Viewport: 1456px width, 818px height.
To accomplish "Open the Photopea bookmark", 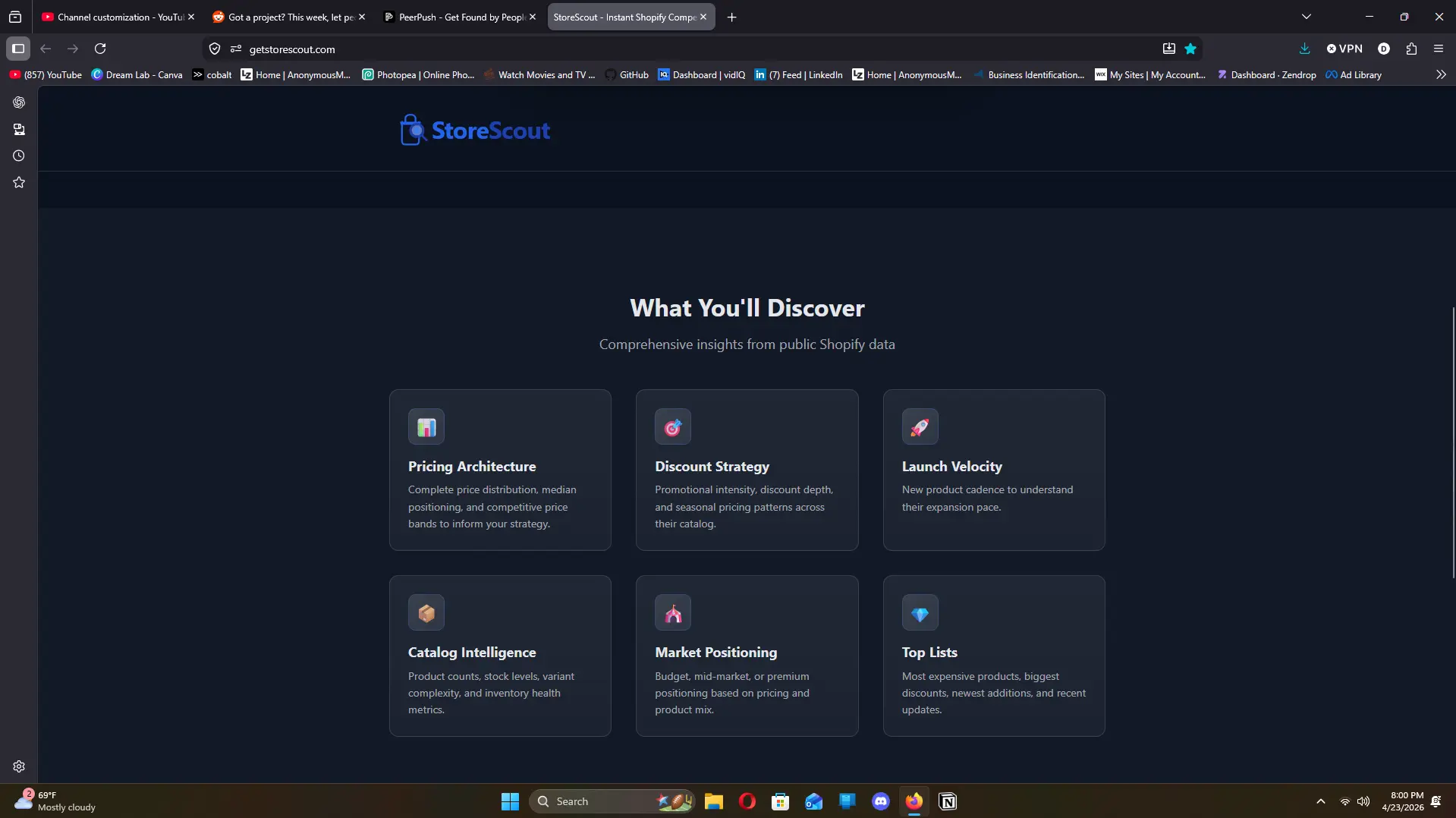I will click(x=418, y=74).
